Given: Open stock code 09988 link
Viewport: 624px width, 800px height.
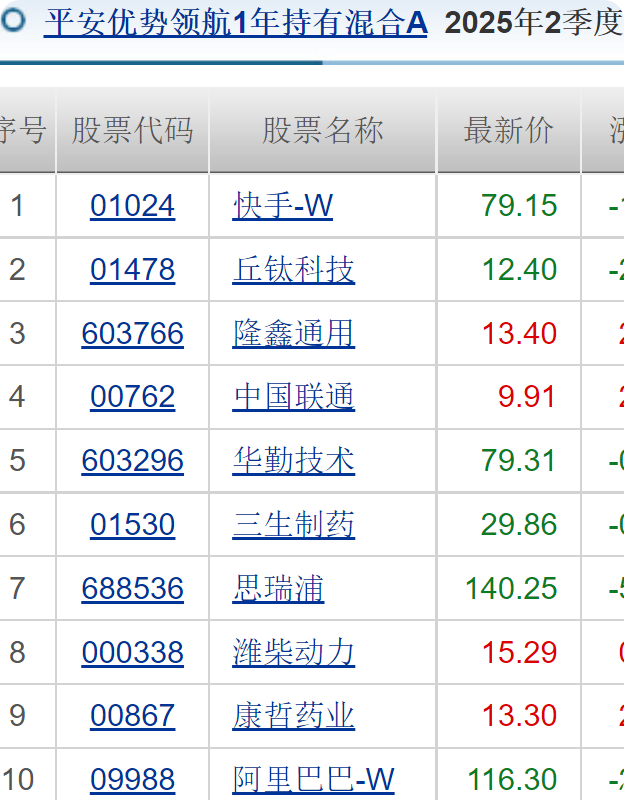Looking at the screenshot, I should point(133,780).
